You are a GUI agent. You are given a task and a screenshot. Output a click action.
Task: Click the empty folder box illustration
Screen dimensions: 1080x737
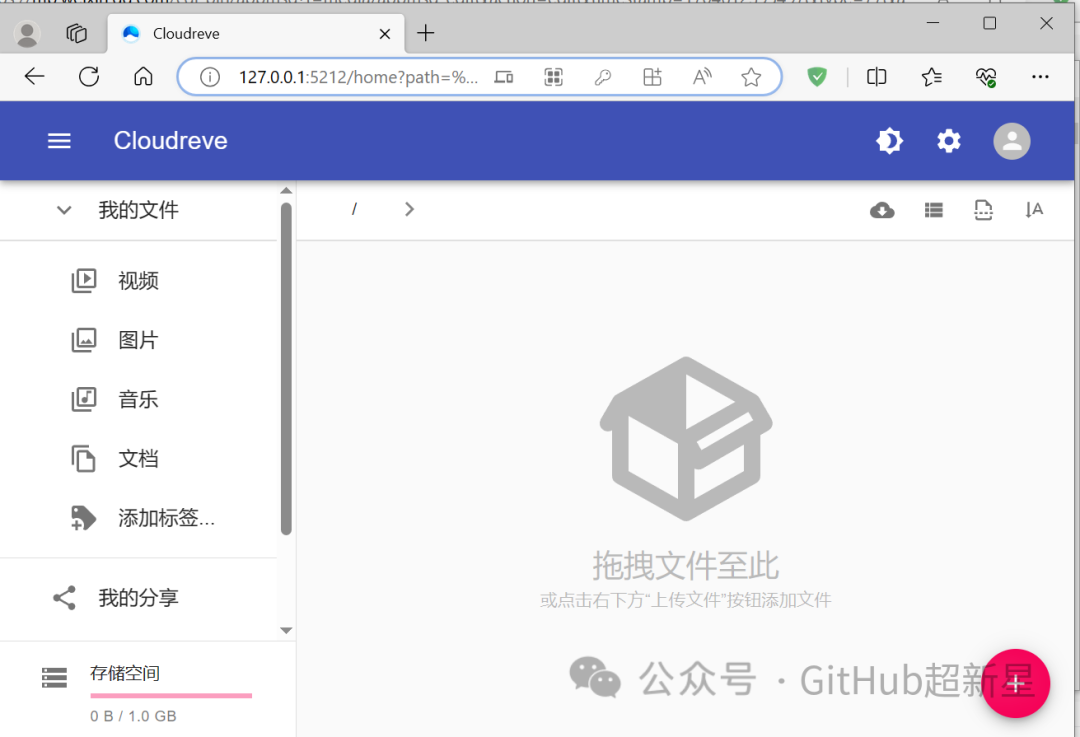click(686, 439)
